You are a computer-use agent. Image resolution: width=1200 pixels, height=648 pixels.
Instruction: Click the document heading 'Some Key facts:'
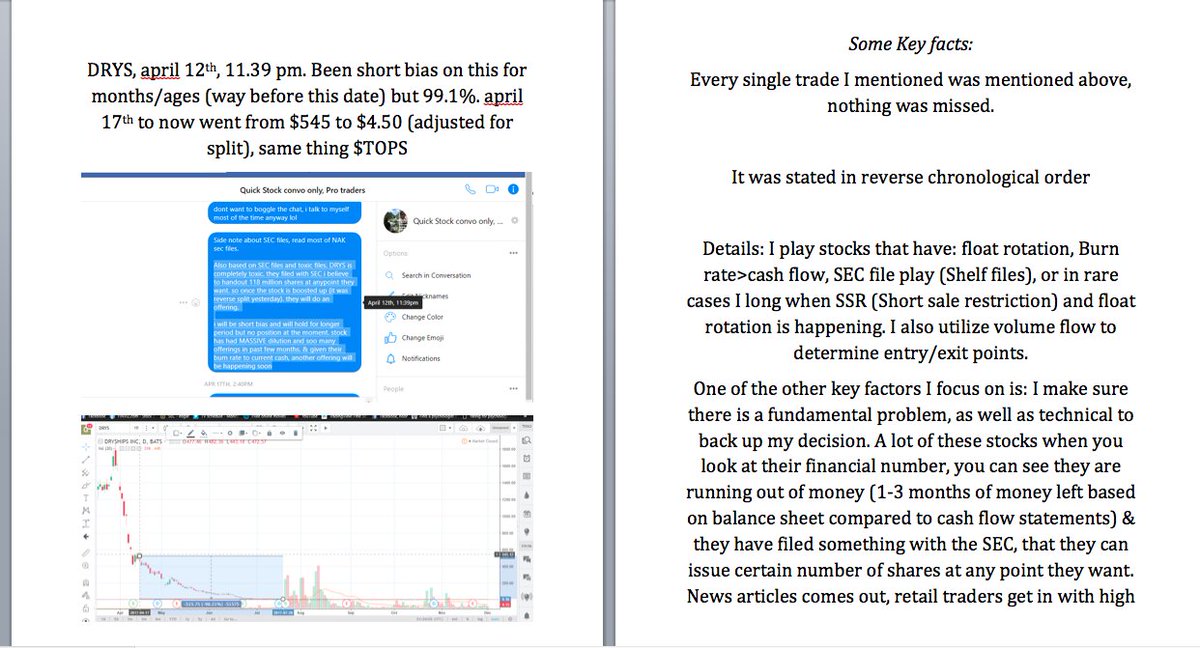pos(910,43)
